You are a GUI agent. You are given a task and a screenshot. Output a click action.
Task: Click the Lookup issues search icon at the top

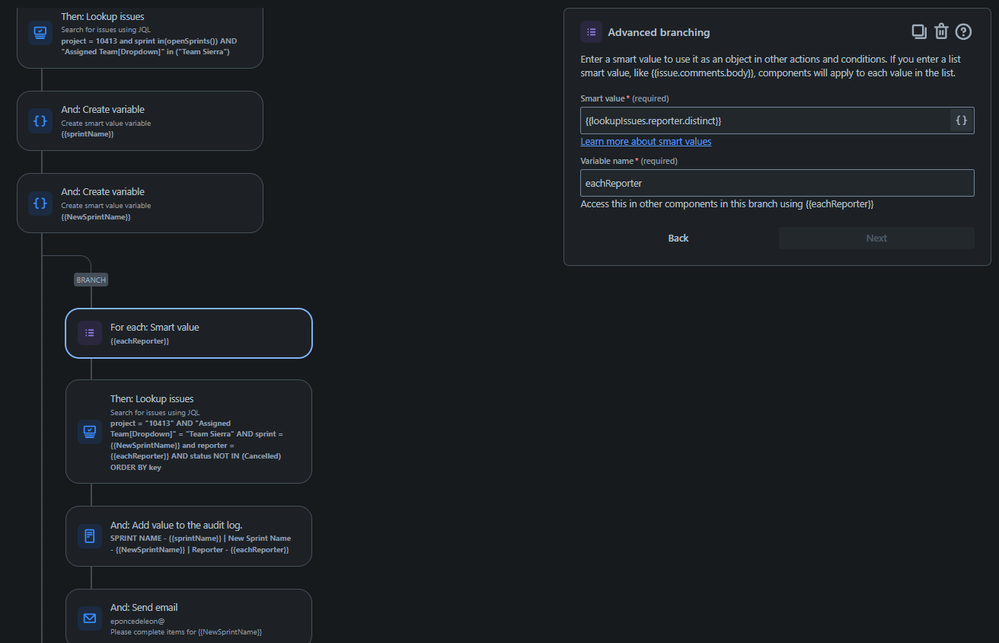[39, 32]
